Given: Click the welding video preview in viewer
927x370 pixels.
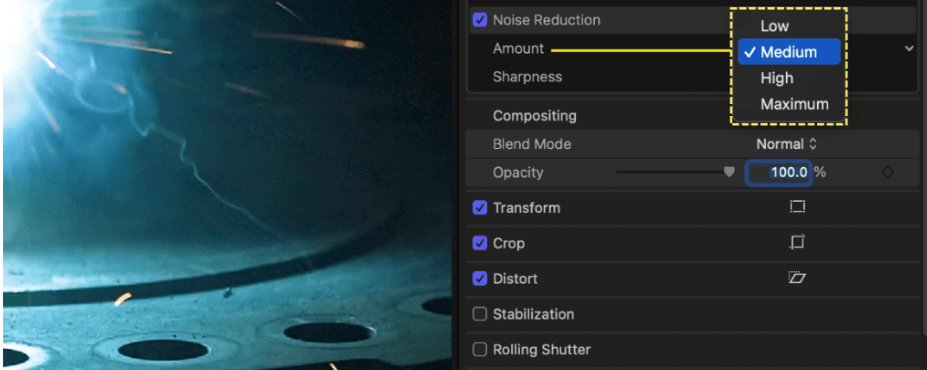Looking at the screenshot, I should [x=228, y=185].
